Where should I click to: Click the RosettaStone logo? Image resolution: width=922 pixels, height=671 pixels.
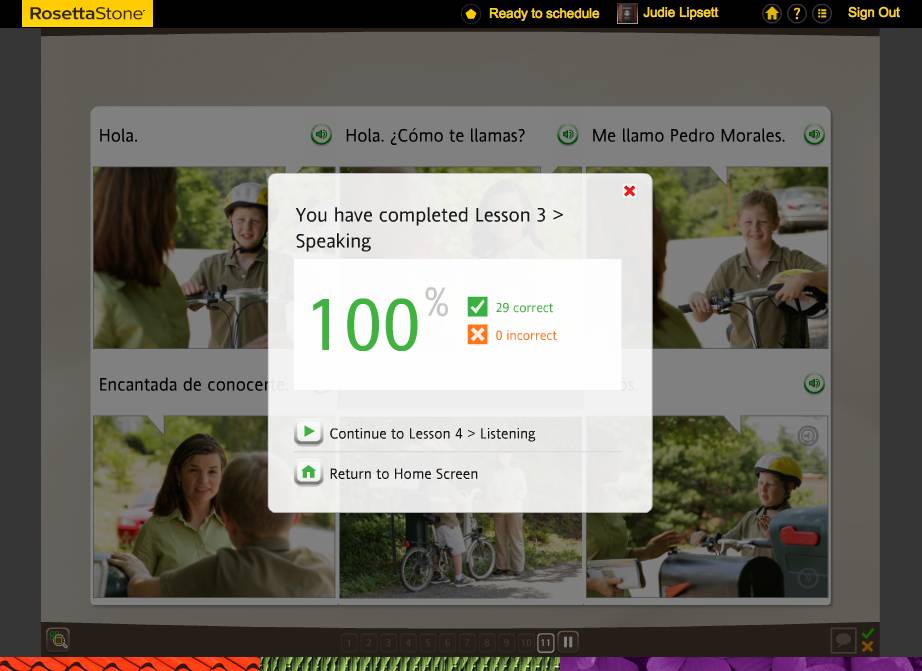(87, 14)
